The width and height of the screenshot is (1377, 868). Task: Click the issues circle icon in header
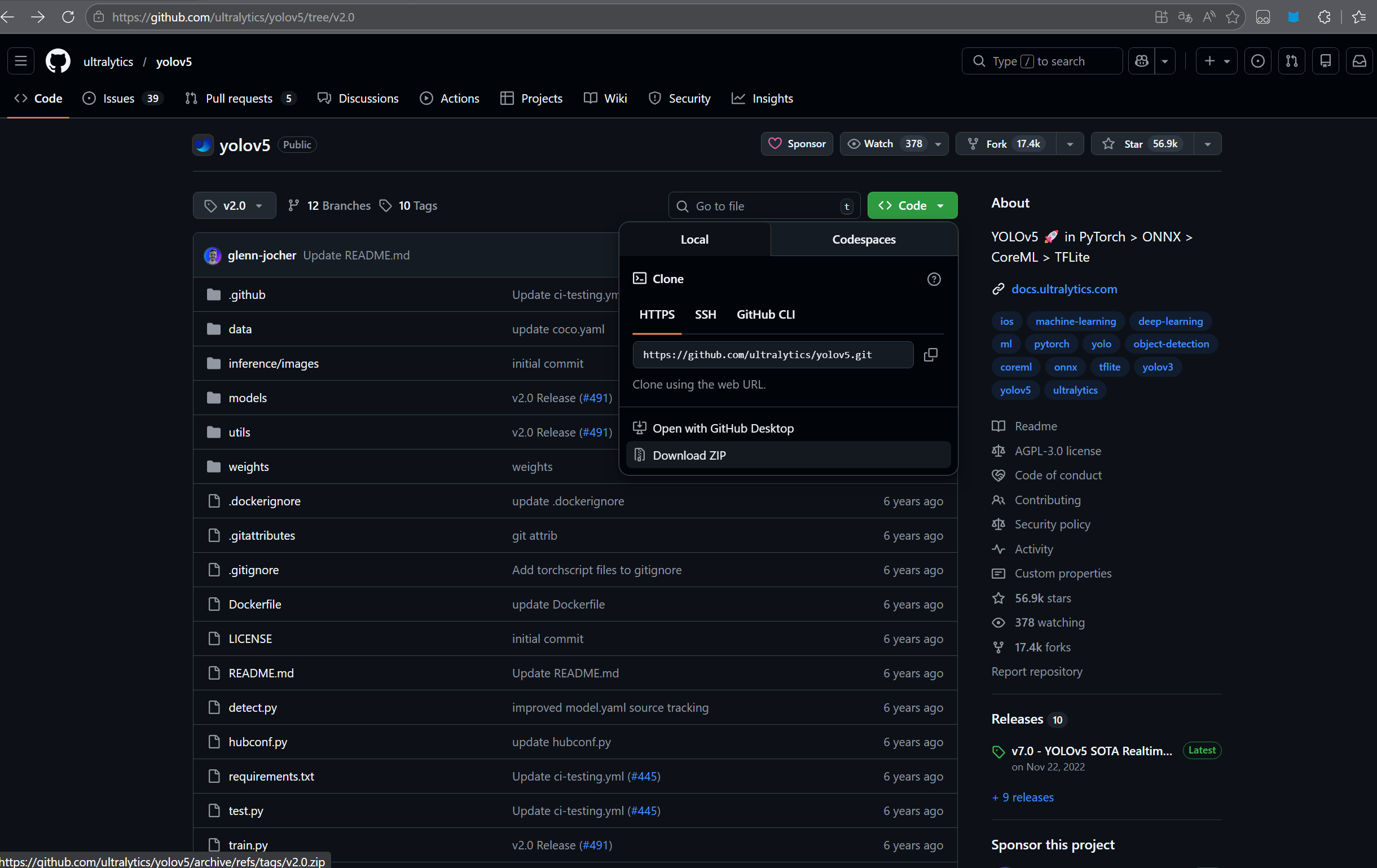pyautogui.click(x=1257, y=61)
